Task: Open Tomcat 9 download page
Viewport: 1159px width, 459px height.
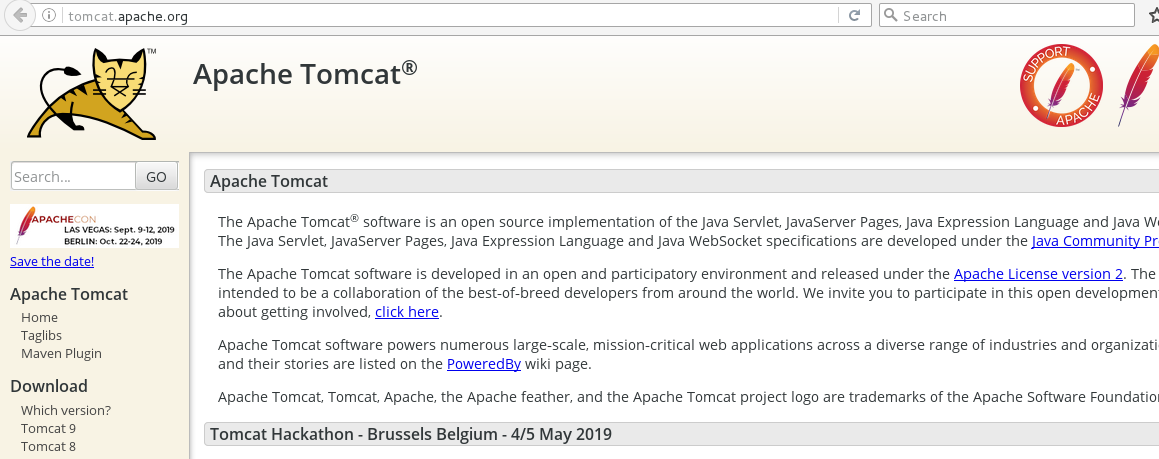Action: pyautogui.click(x=48, y=428)
